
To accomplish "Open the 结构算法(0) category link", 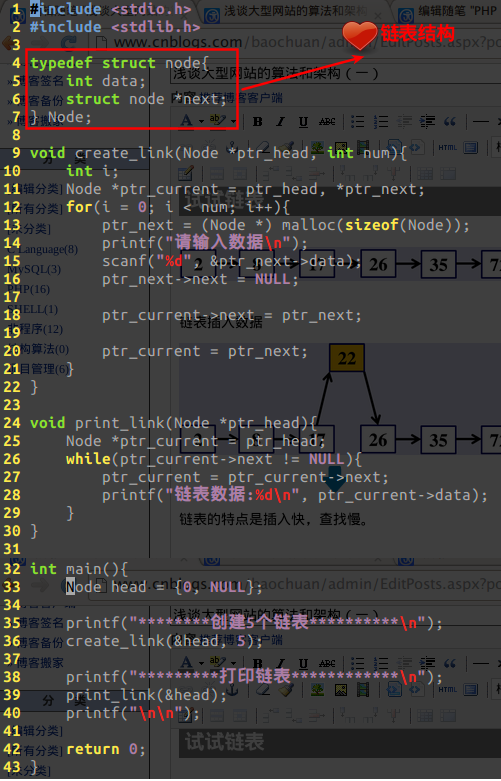I will tap(38, 349).
